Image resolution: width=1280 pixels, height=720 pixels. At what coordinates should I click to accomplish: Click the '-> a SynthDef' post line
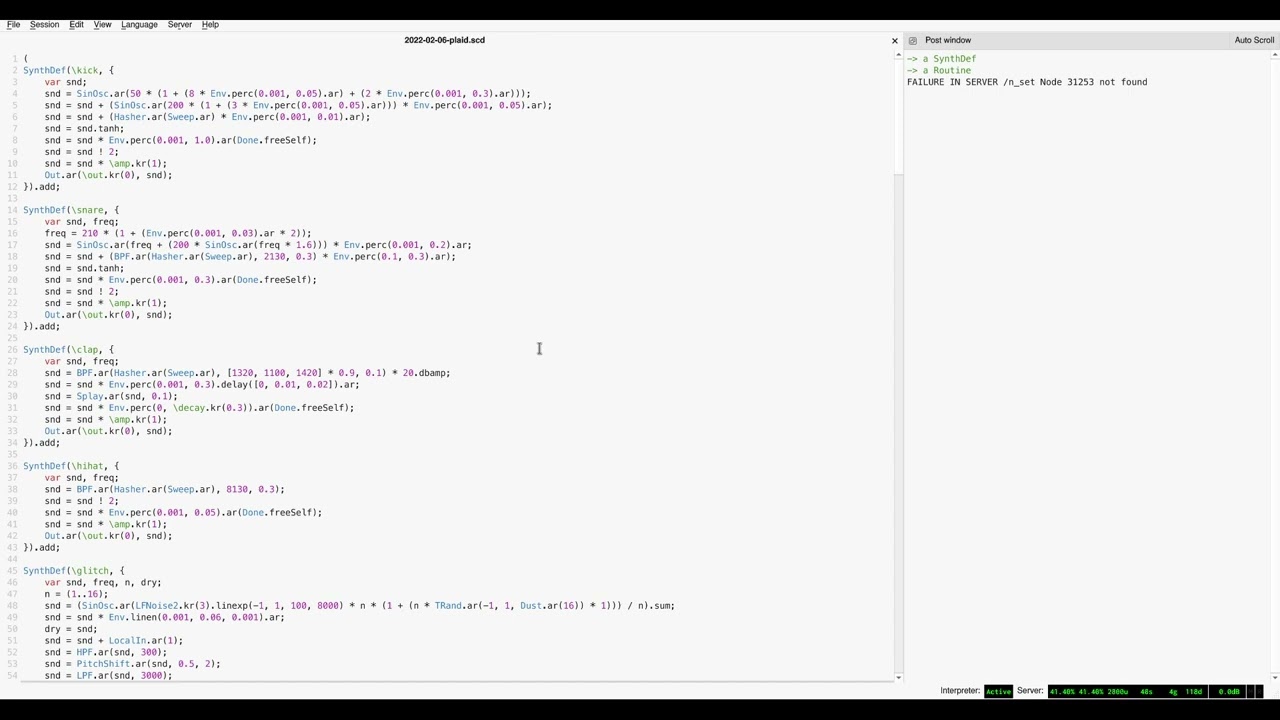941,59
